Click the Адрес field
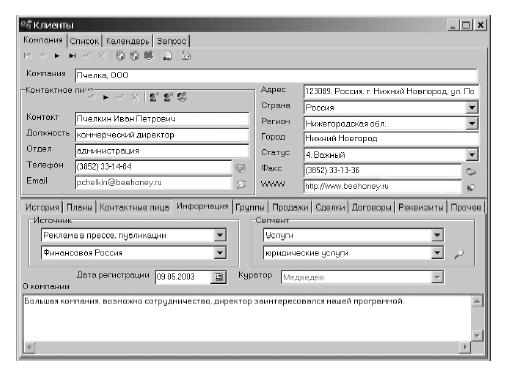 pyautogui.click(x=391, y=91)
